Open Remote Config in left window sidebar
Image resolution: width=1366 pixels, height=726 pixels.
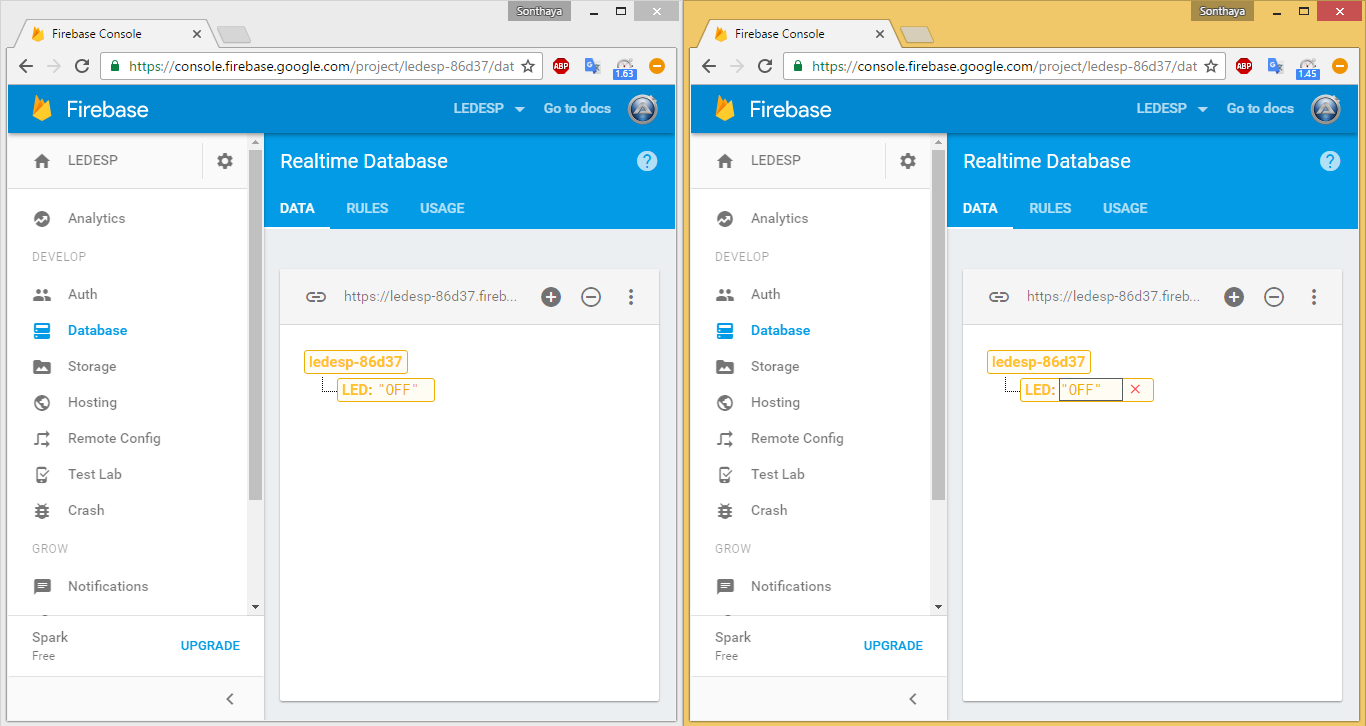click(128, 438)
